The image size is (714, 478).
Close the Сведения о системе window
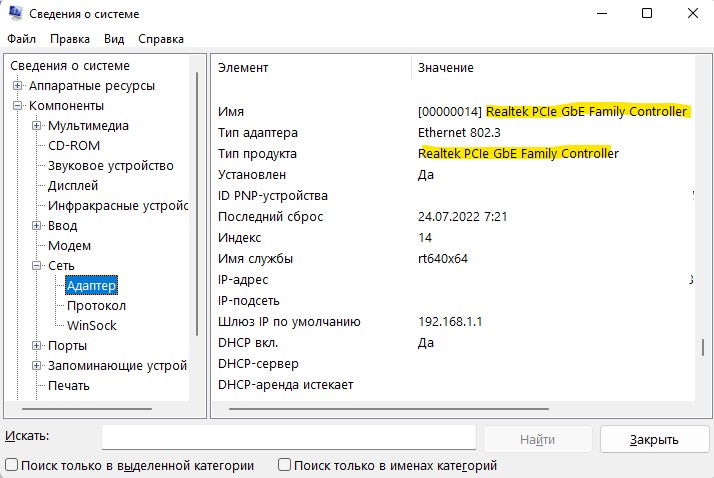coord(693,13)
